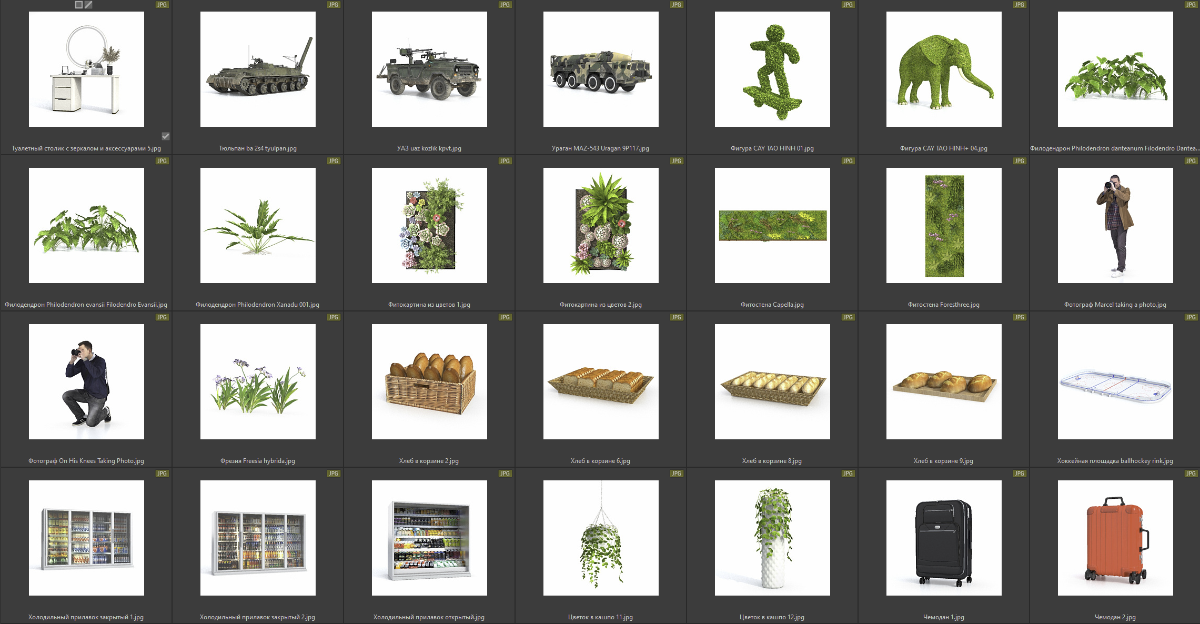Click the JPG badge above the hockey rink

(x=1192, y=317)
